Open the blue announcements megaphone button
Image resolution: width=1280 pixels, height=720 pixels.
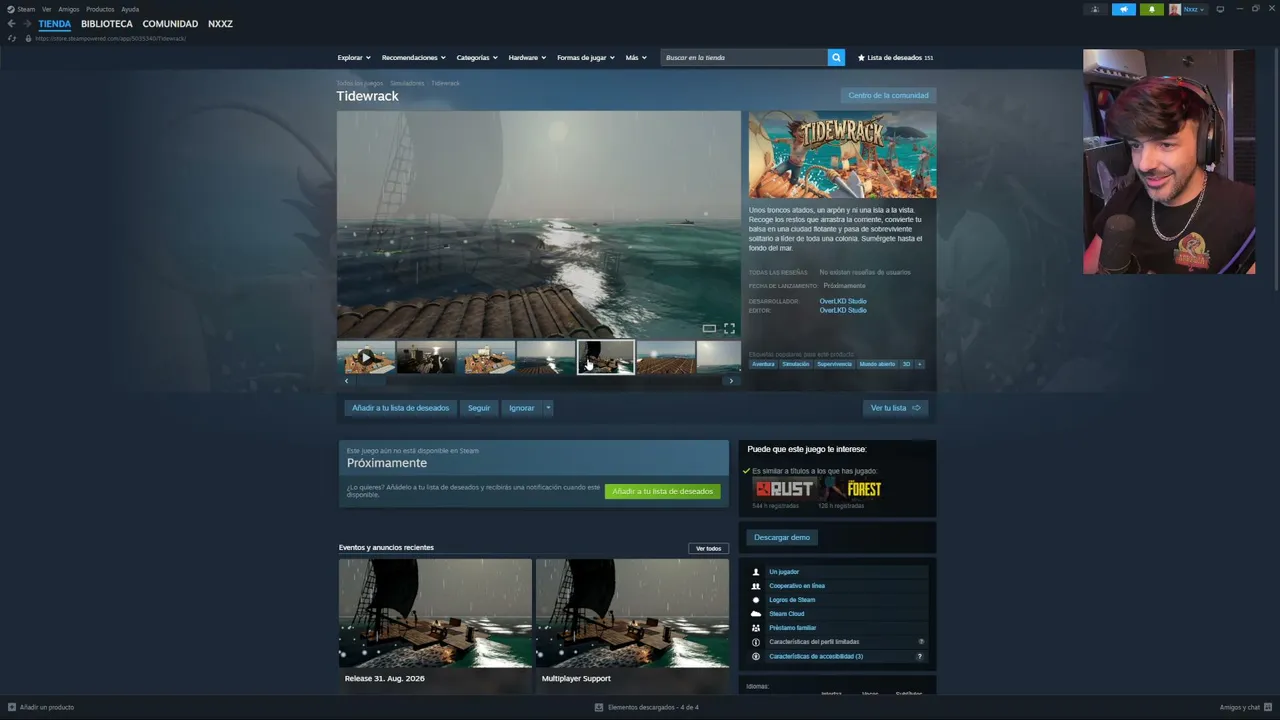[1123, 9]
